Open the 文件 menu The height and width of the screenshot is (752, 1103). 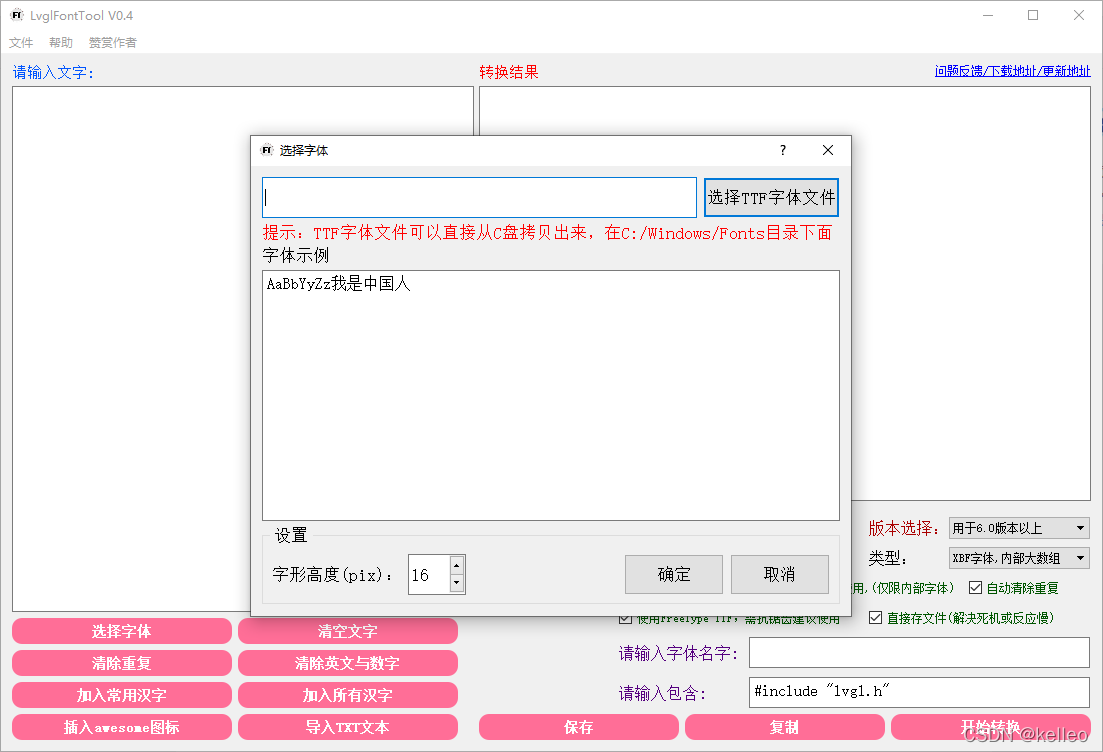tap(21, 42)
